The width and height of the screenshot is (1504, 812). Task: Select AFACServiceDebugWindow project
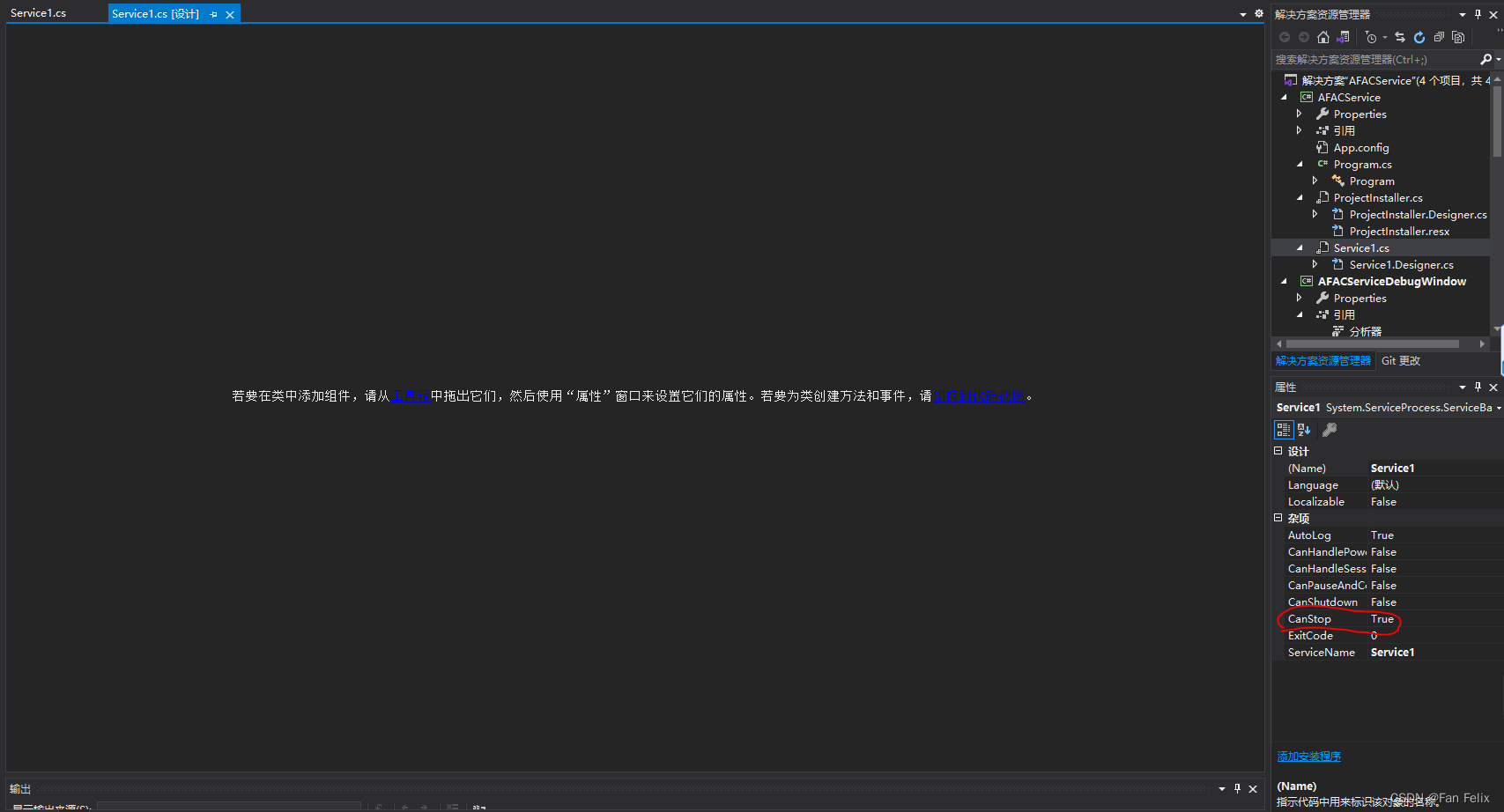point(1391,282)
